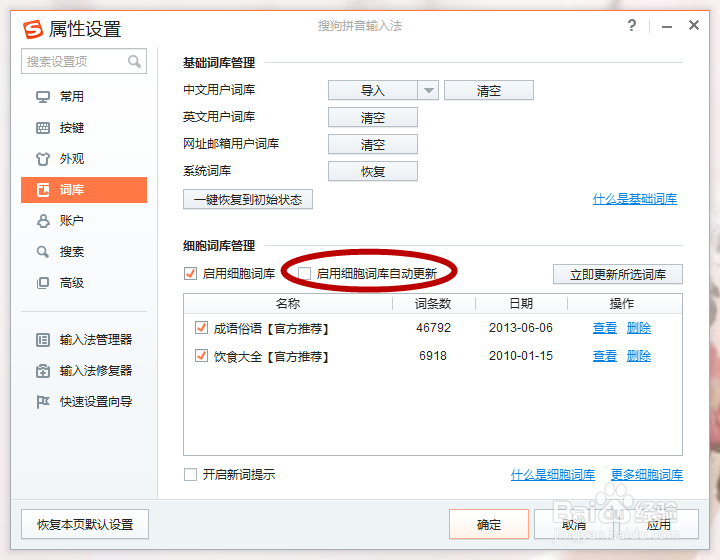Sort by the 词条数 column header

pyautogui.click(x=433, y=303)
